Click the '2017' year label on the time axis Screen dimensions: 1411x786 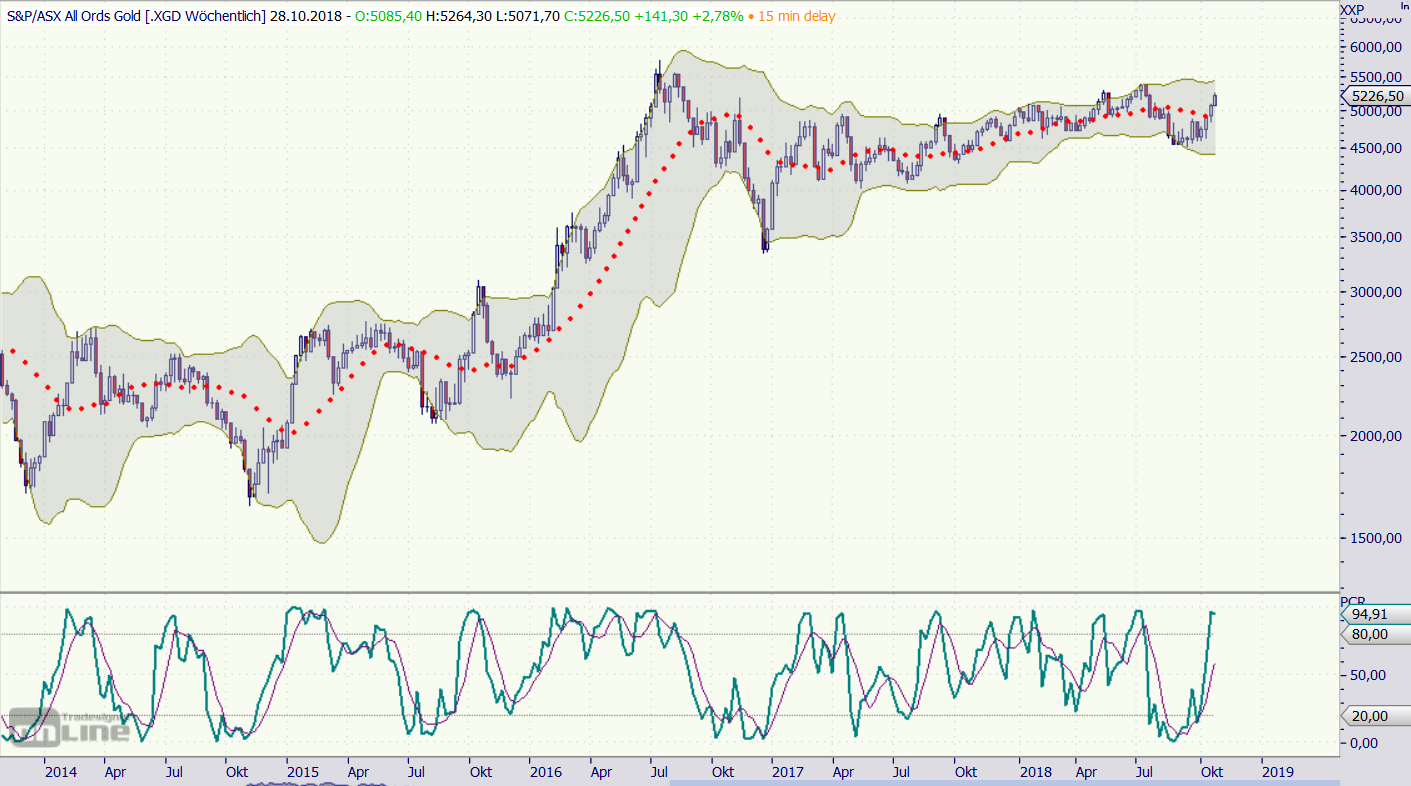pyautogui.click(x=787, y=772)
